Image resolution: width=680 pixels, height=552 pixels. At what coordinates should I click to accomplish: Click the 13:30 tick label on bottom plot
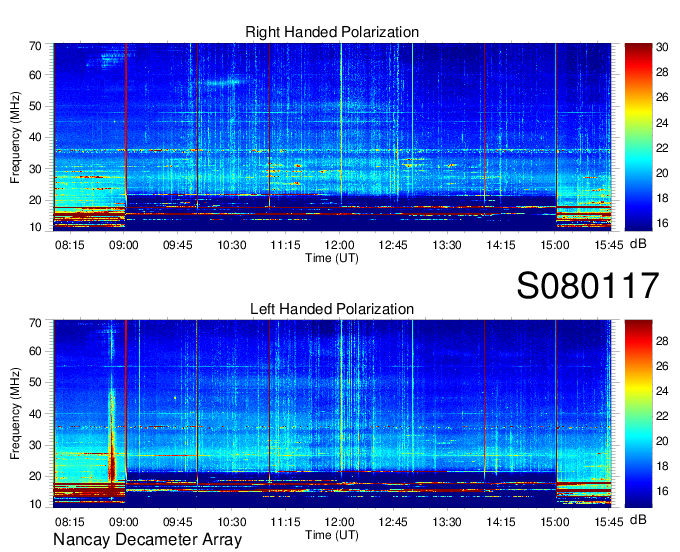pyautogui.click(x=447, y=522)
